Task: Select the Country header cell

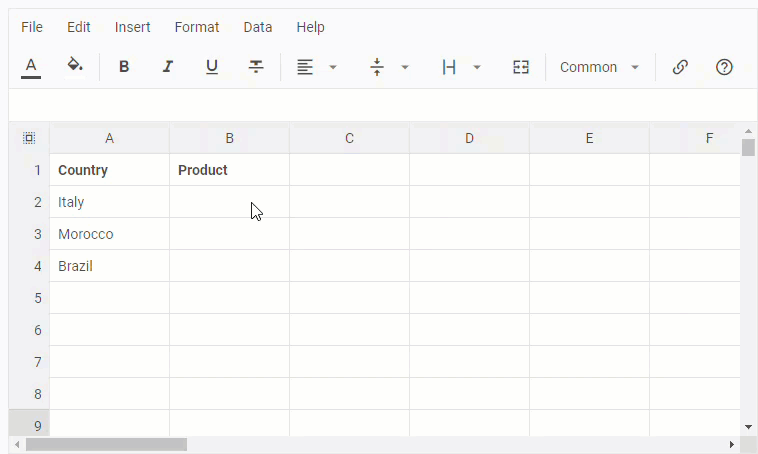Action: click(110, 170)
